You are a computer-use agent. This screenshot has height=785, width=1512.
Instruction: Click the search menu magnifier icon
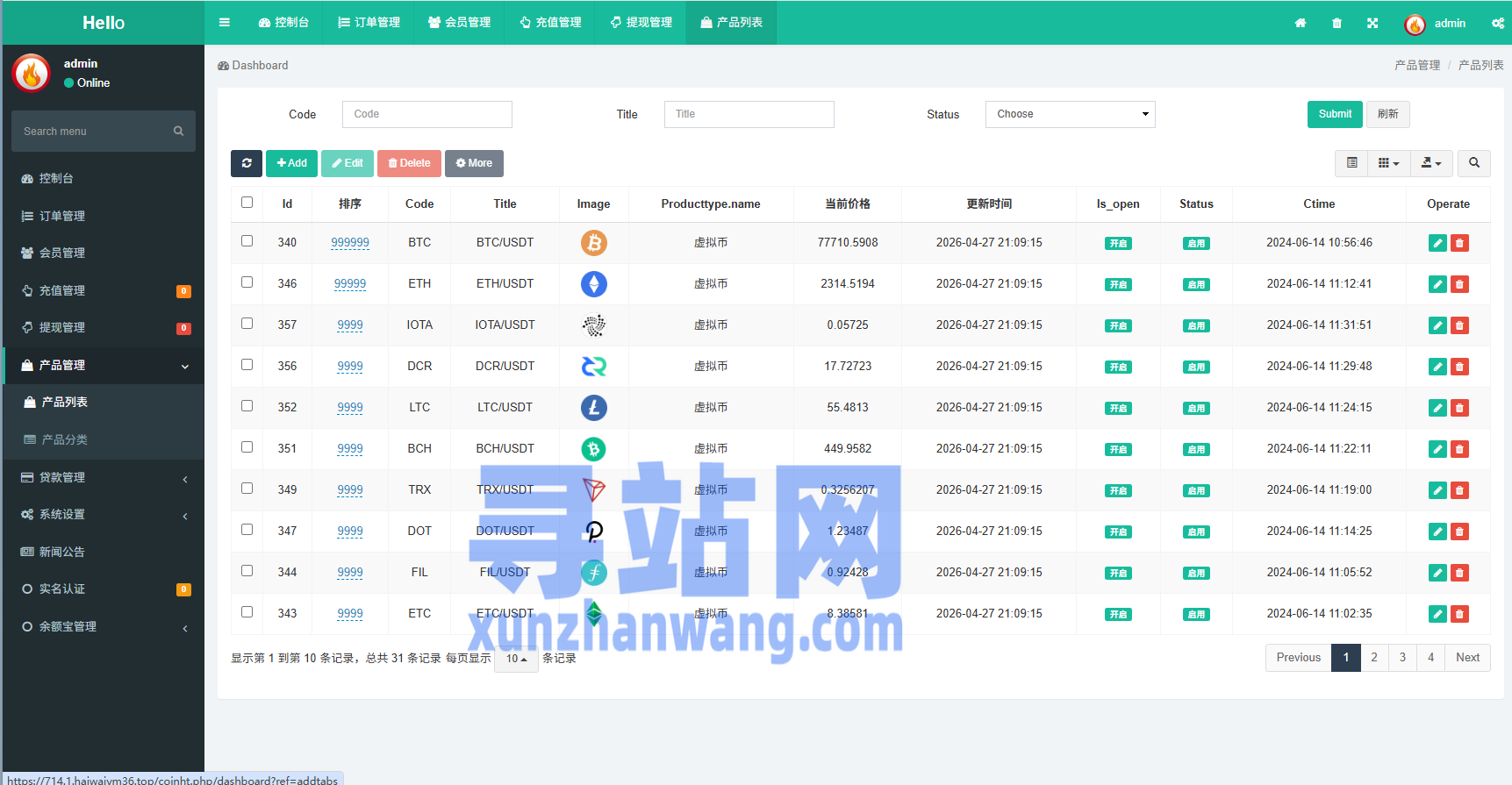(178, 132)
